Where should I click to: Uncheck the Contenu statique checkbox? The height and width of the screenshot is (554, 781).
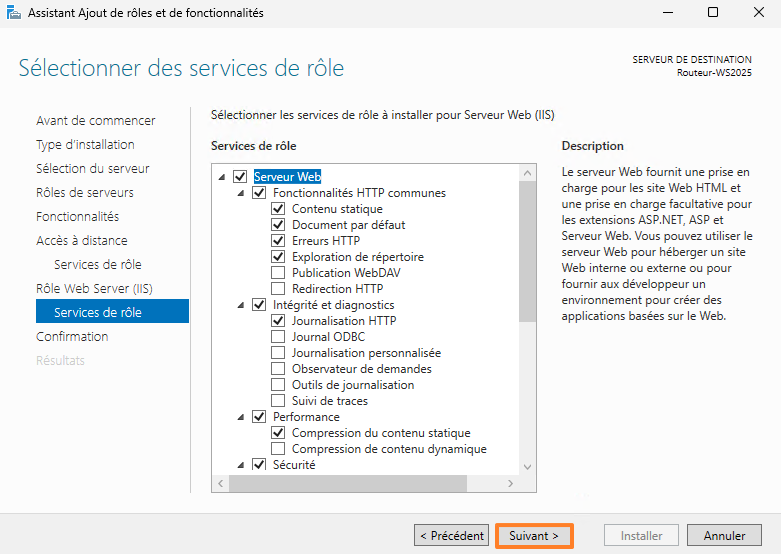278,208
